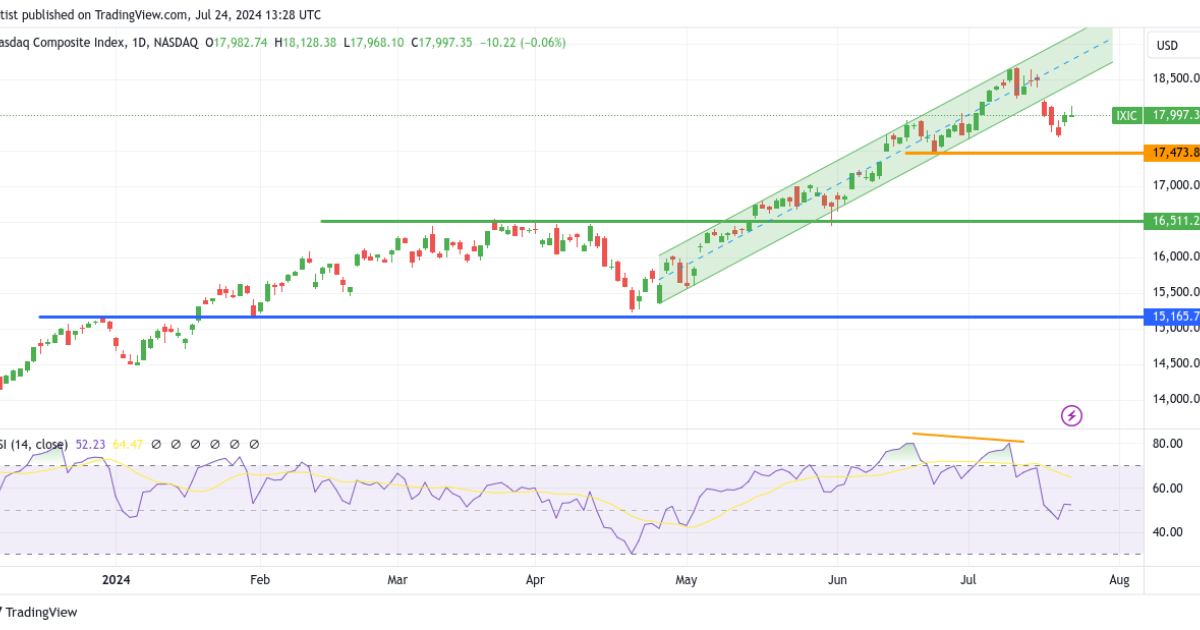Toggle the last crossed-circle in RSI row
Screen dimensions: 1200x630
click(x=254, y=443)
